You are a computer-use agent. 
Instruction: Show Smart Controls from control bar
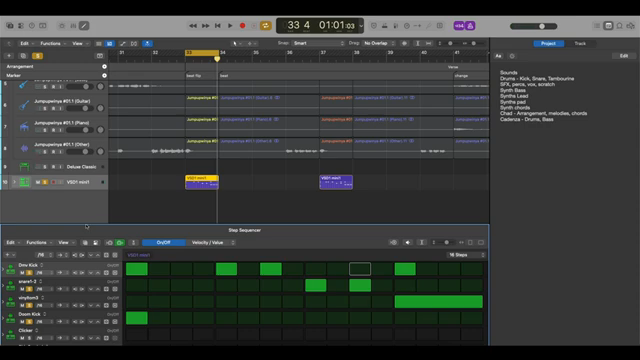pos(62,26)
